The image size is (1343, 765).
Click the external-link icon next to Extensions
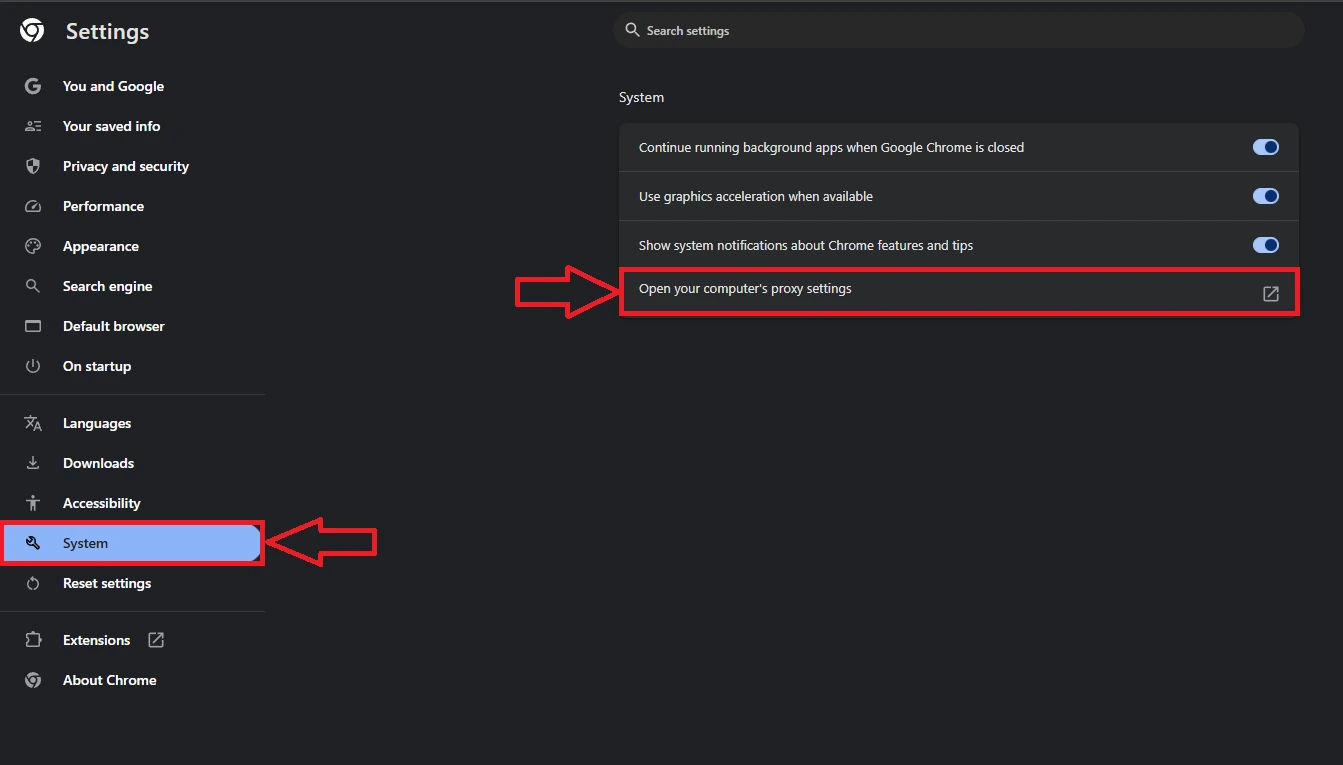pyautogui.click(x=155, y=639)
